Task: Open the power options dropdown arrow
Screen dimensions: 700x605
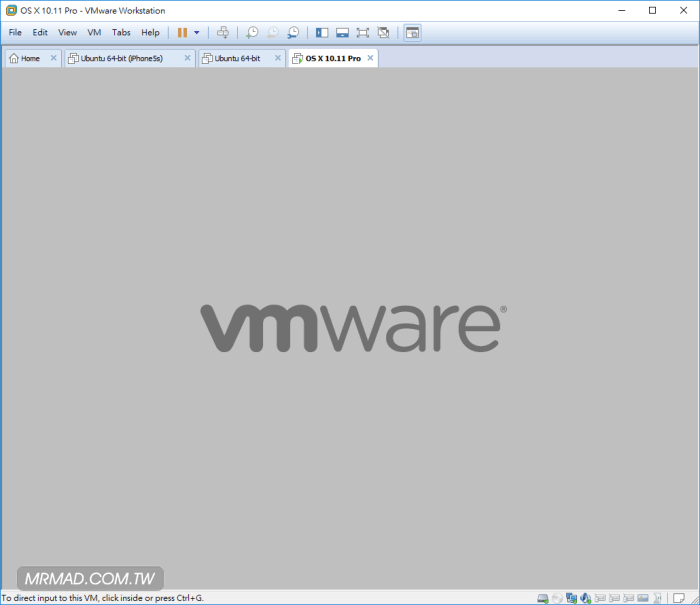Action: tap(197, 32)
